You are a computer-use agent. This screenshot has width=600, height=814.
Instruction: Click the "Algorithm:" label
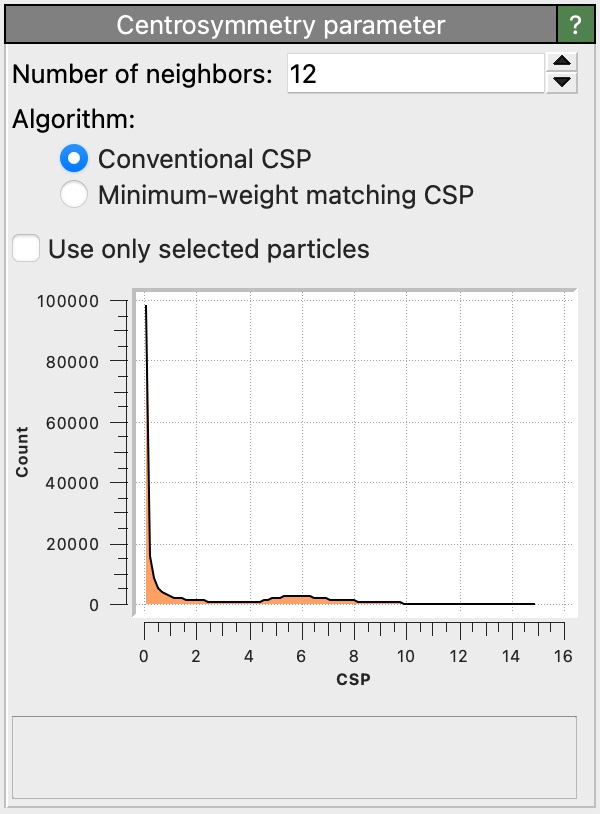[x=72, y=119]
